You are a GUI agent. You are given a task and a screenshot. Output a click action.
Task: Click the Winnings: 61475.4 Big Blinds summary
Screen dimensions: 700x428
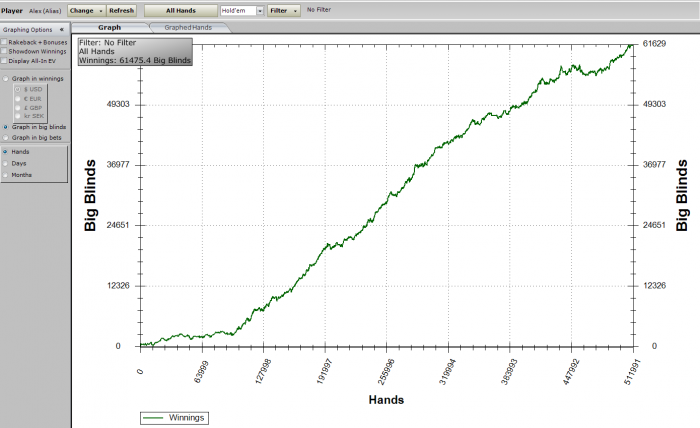pyautogui.click(x=135, y=60)
